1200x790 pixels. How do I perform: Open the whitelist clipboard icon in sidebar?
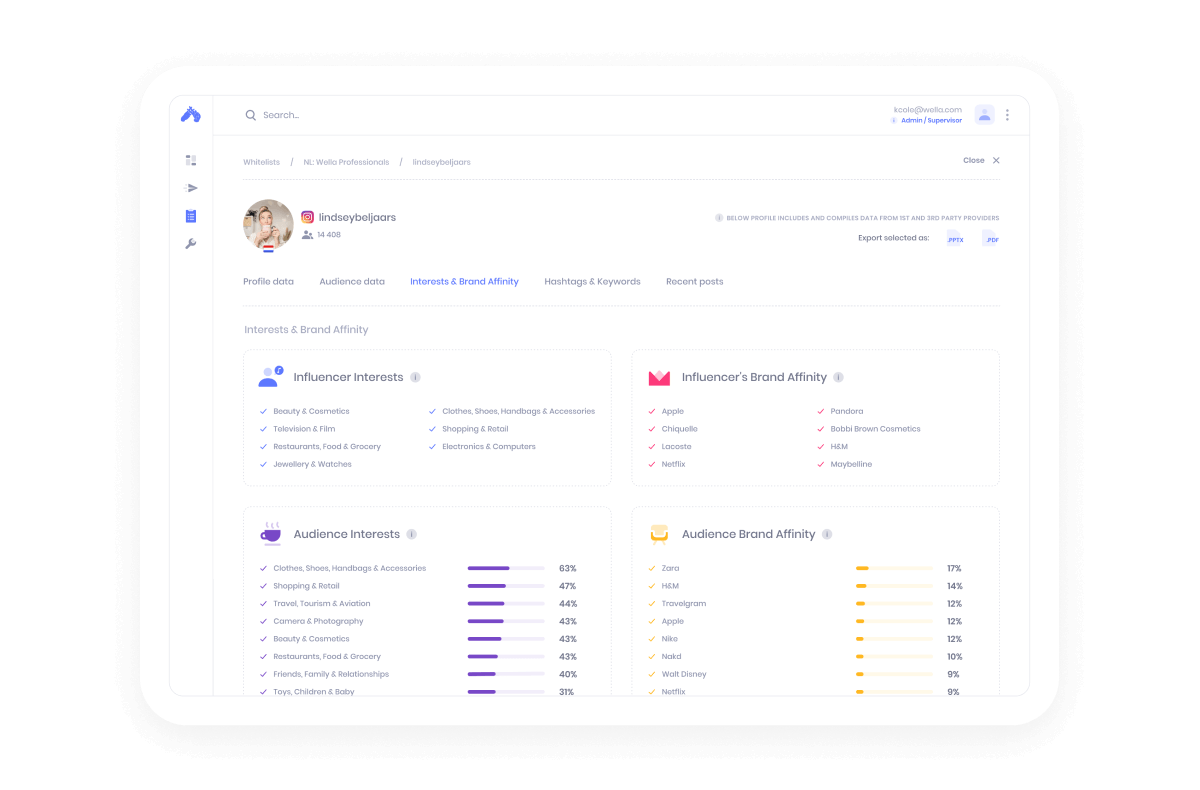click(x=191, y=216)
